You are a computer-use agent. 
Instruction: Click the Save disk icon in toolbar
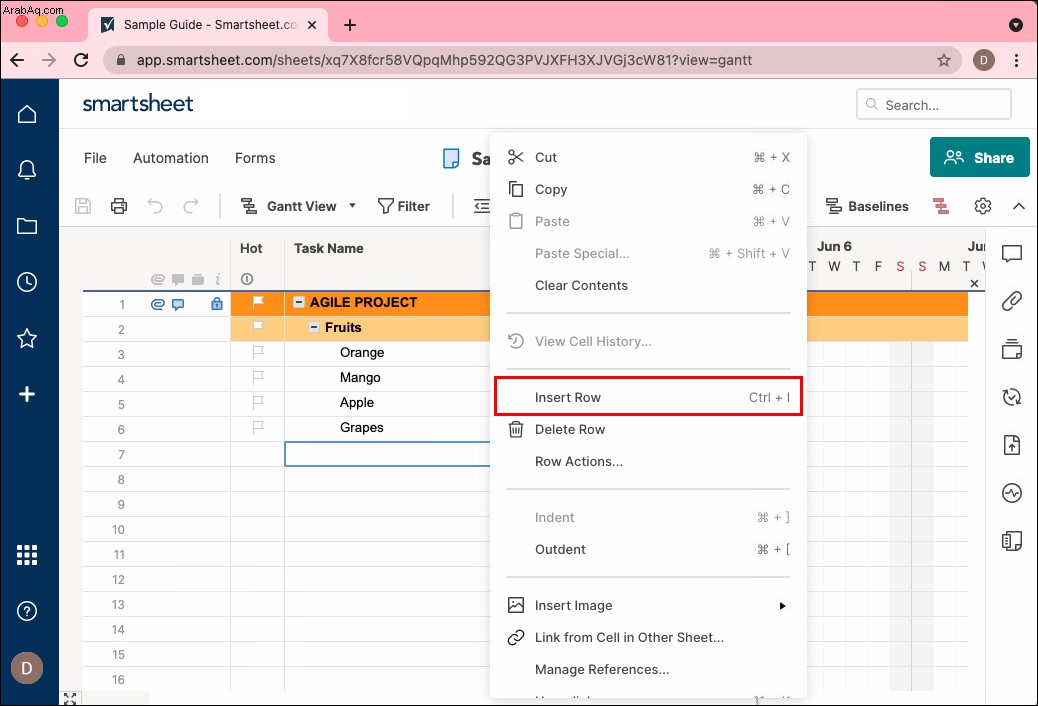click(x=83, y=206)
